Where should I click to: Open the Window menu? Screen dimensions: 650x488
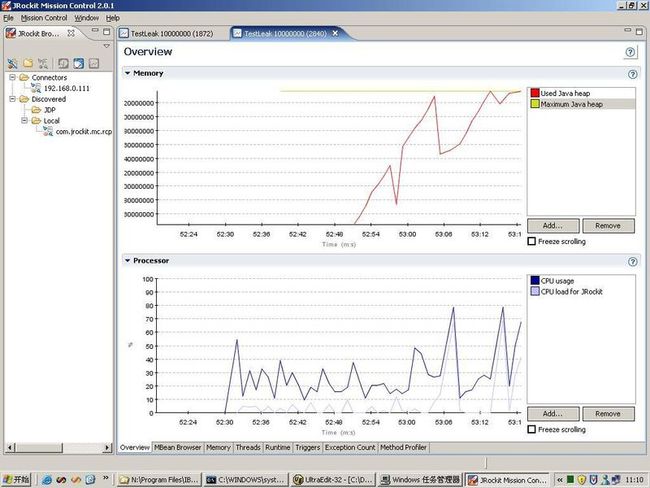tap(87, 18)
